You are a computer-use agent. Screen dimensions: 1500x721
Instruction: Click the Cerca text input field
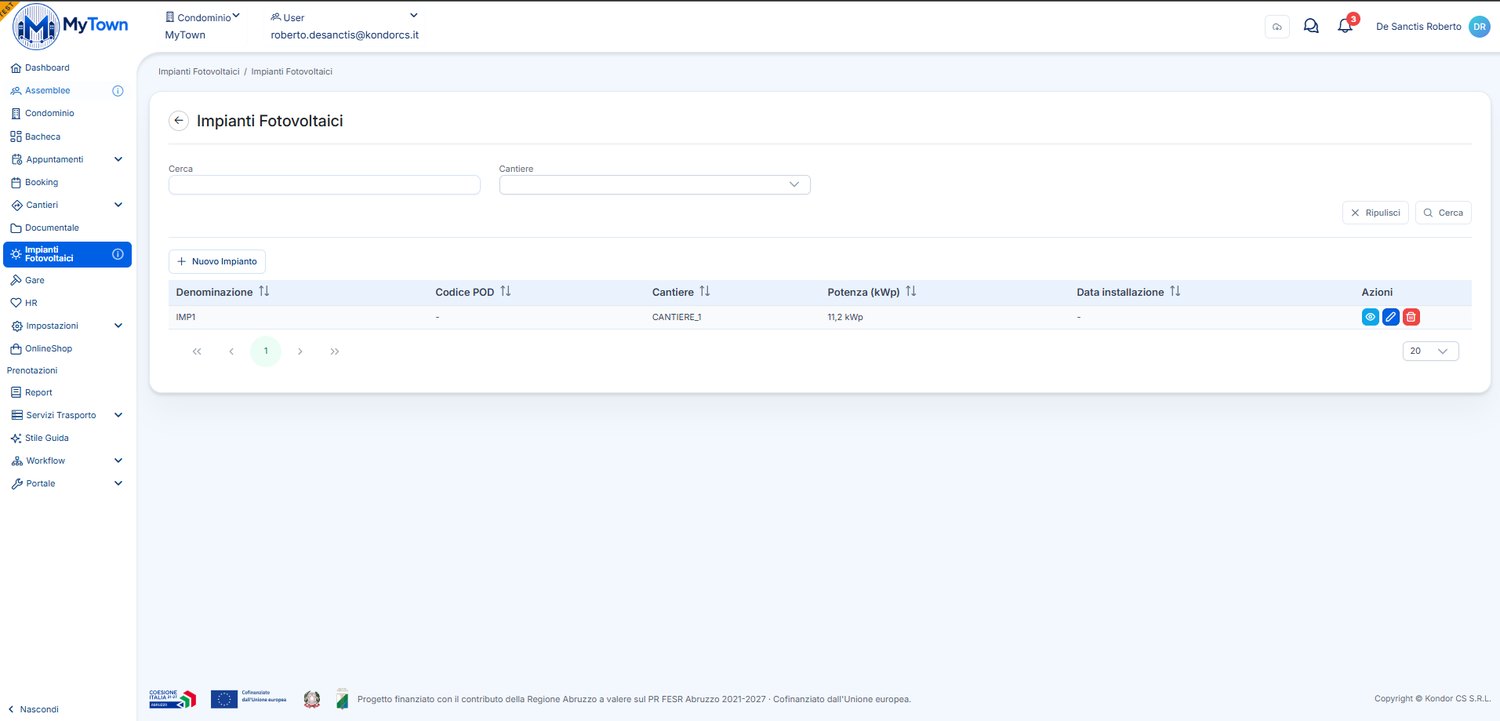(324, 185)
